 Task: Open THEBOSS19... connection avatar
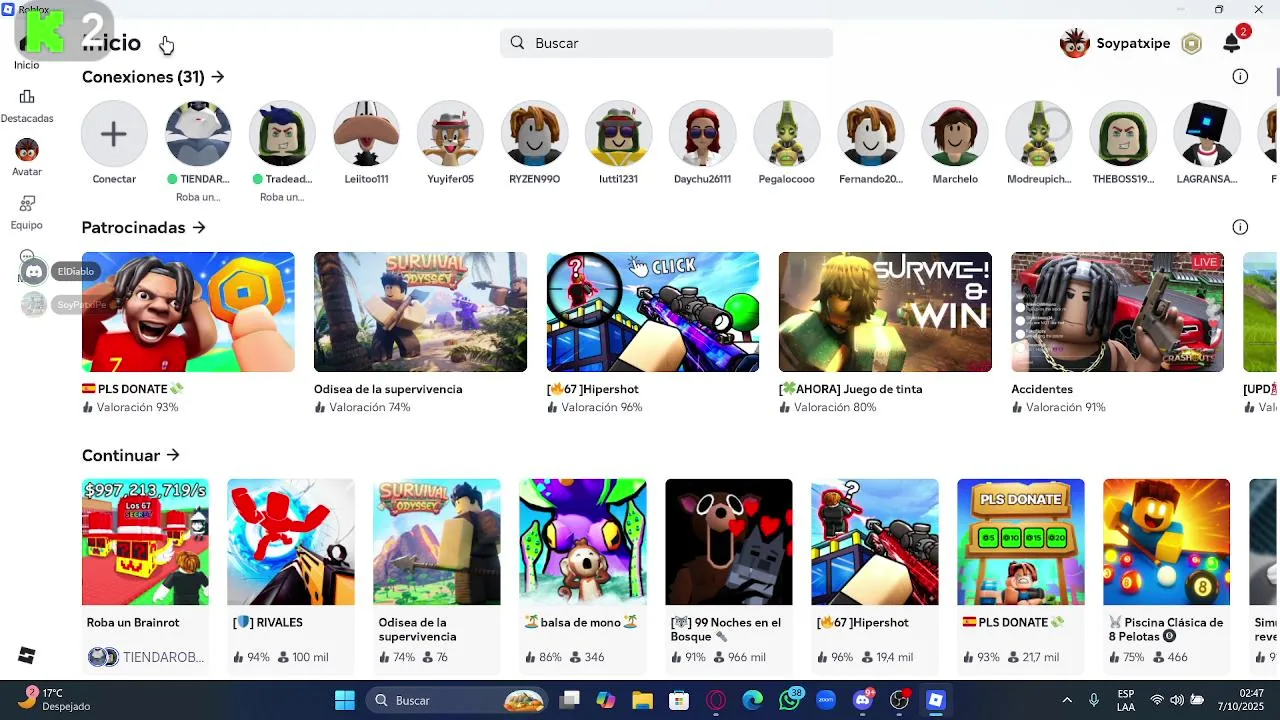coord(1123,133)
